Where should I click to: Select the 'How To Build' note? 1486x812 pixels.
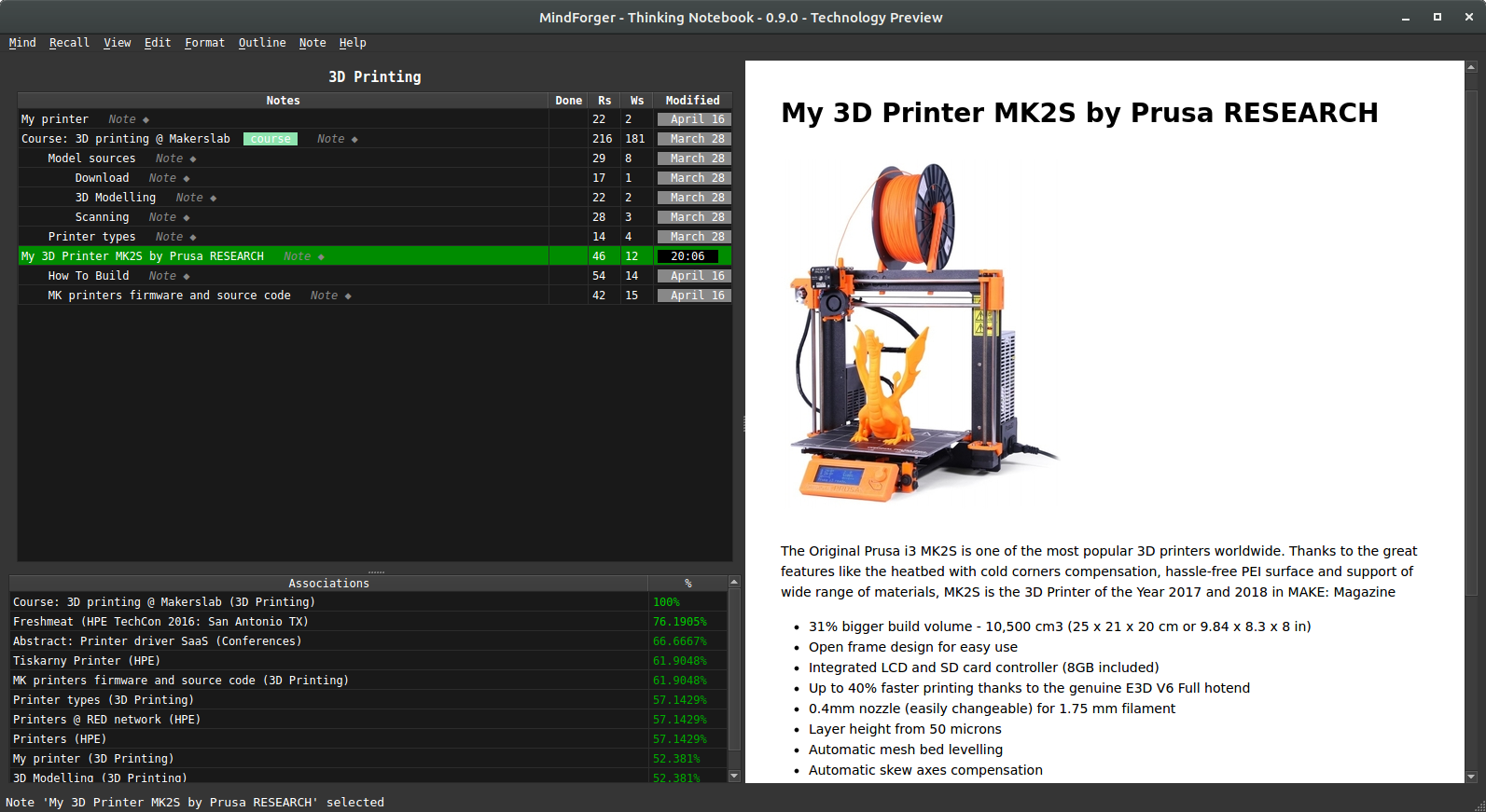click(x=89, y=276)
